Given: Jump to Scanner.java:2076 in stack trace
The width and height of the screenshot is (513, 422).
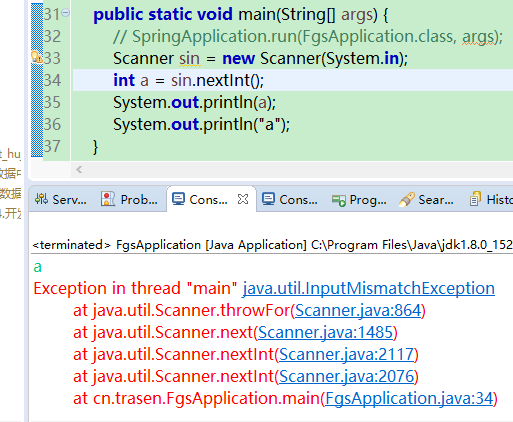Looking at the screenshot, I should (x=346, y=376).
